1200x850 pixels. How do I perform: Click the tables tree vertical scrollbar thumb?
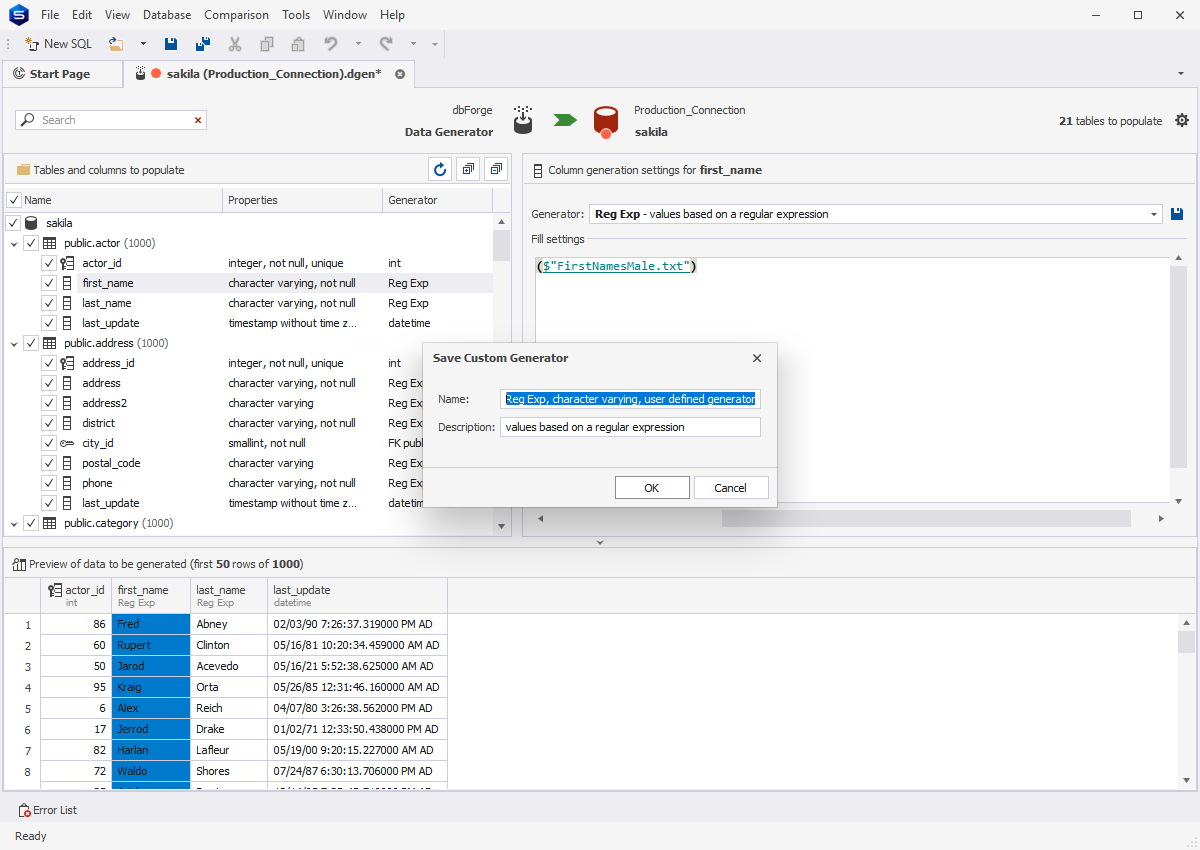tap(502, 245)
